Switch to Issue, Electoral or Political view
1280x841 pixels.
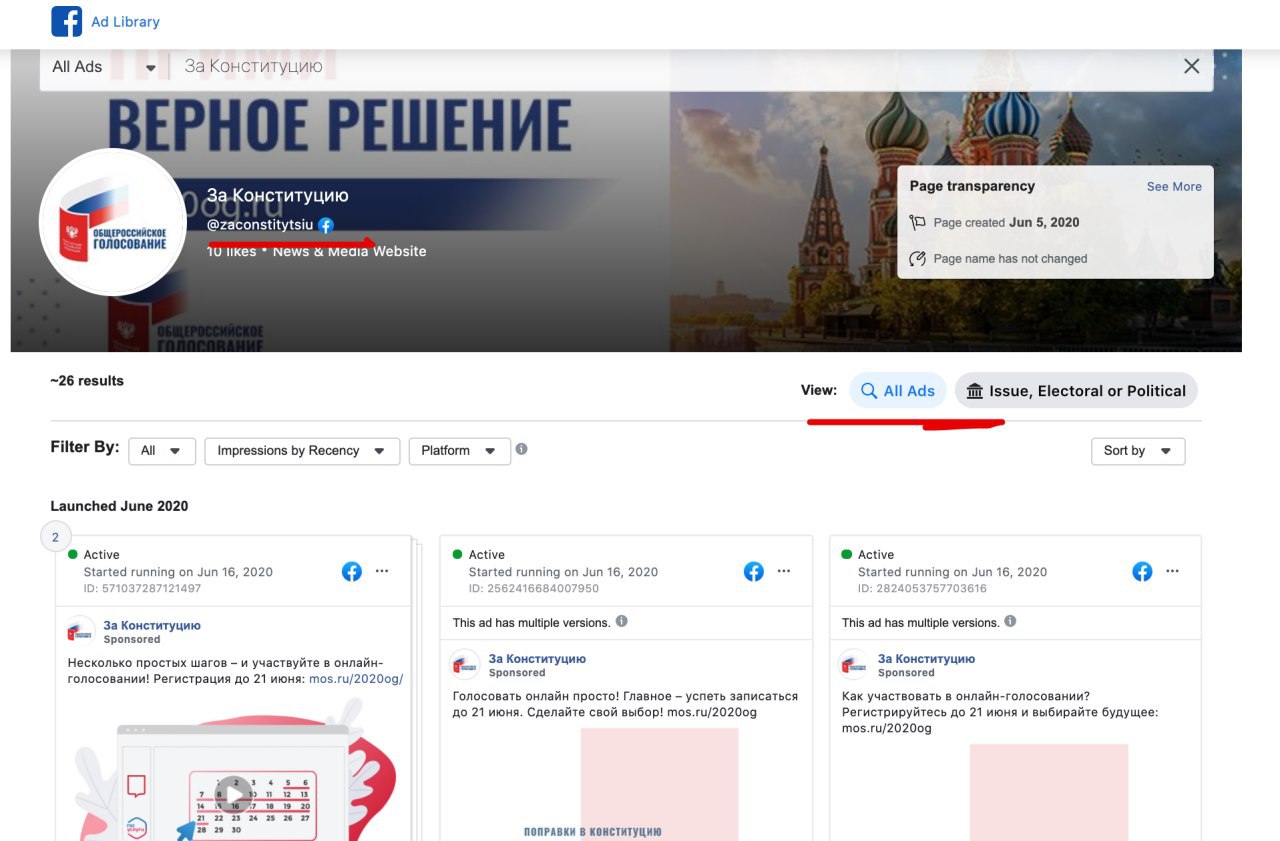tap(1076, 391)
